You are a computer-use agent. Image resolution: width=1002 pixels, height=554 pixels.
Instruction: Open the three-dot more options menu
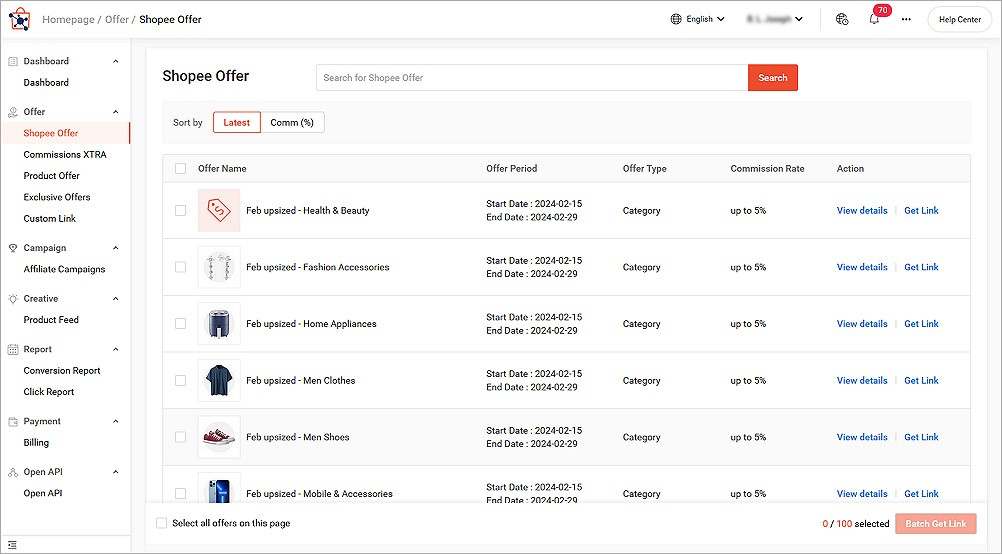(906, 19)
